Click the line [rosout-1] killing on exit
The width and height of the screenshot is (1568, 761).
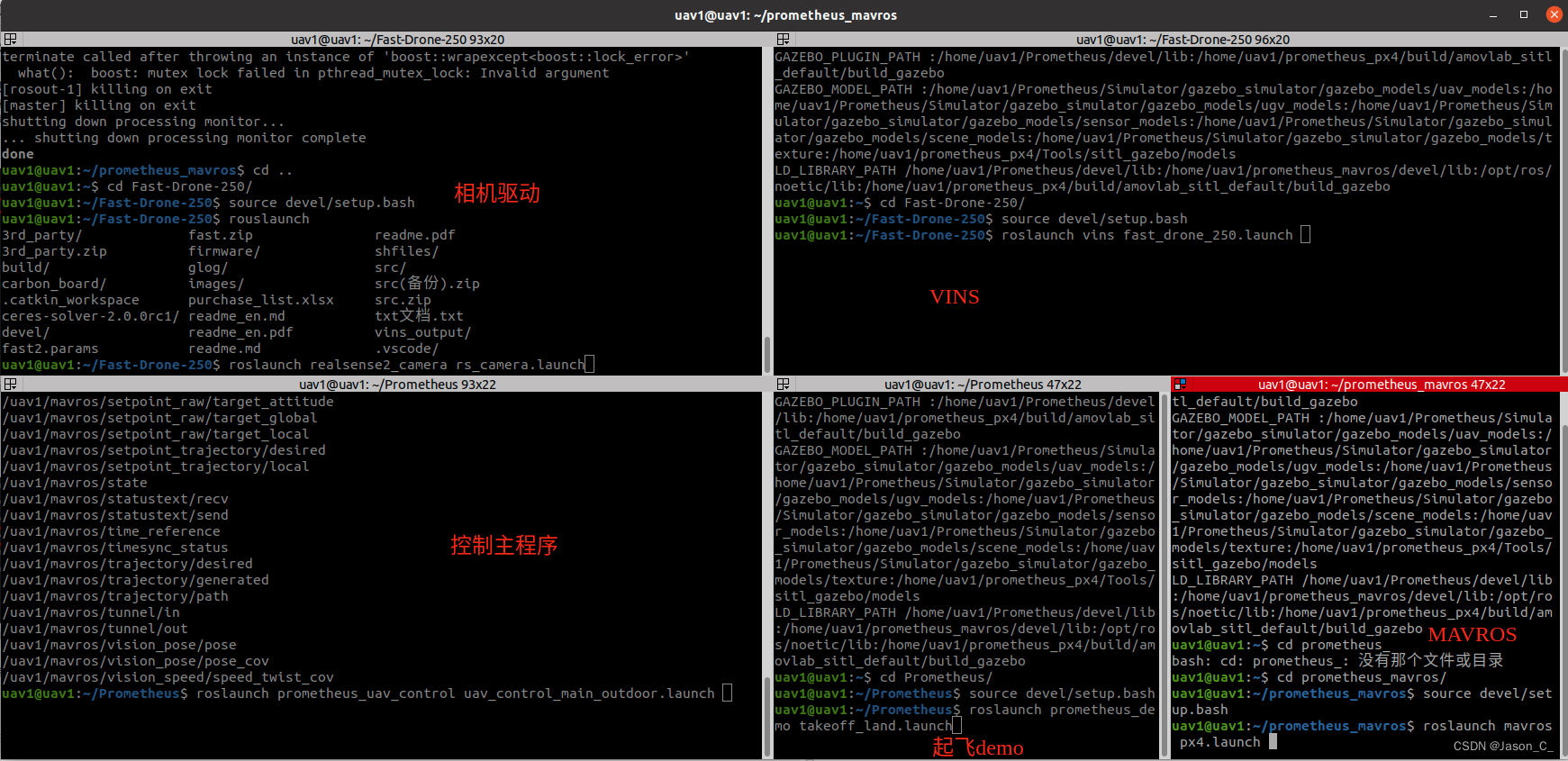point(107,89)
